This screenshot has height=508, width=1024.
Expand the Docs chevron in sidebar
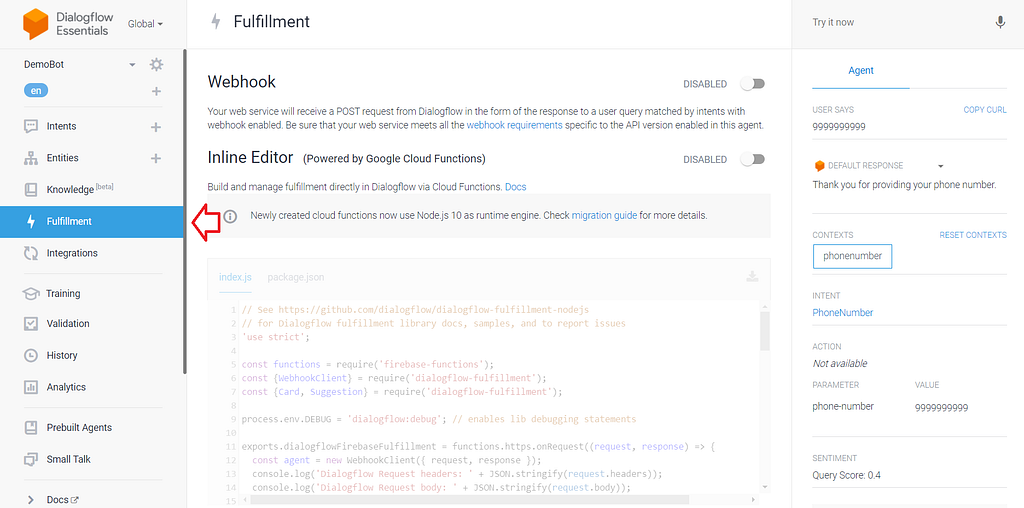click(x=31, y=500)
